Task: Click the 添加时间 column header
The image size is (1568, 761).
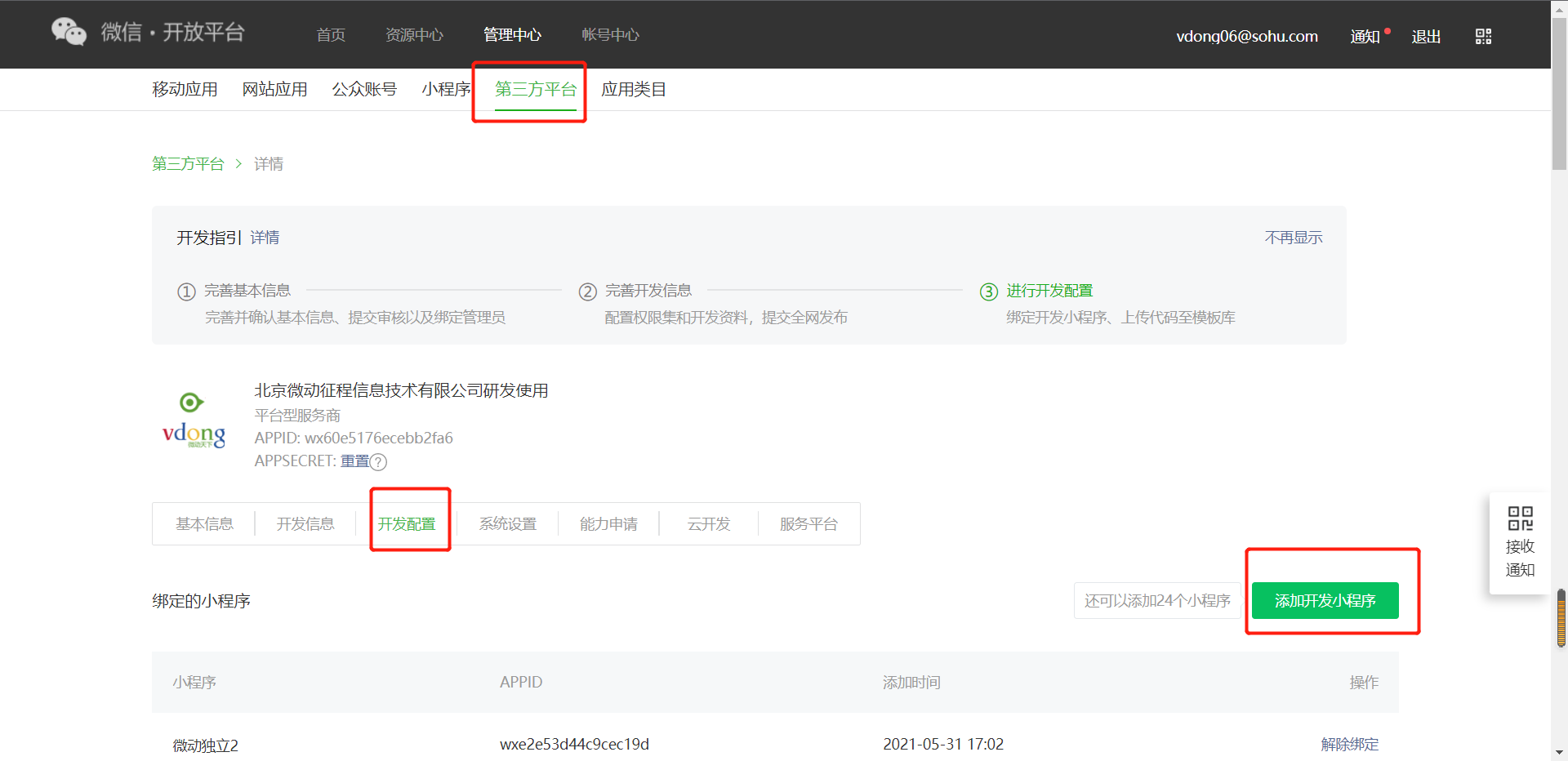Action: (x=911, y=683)
